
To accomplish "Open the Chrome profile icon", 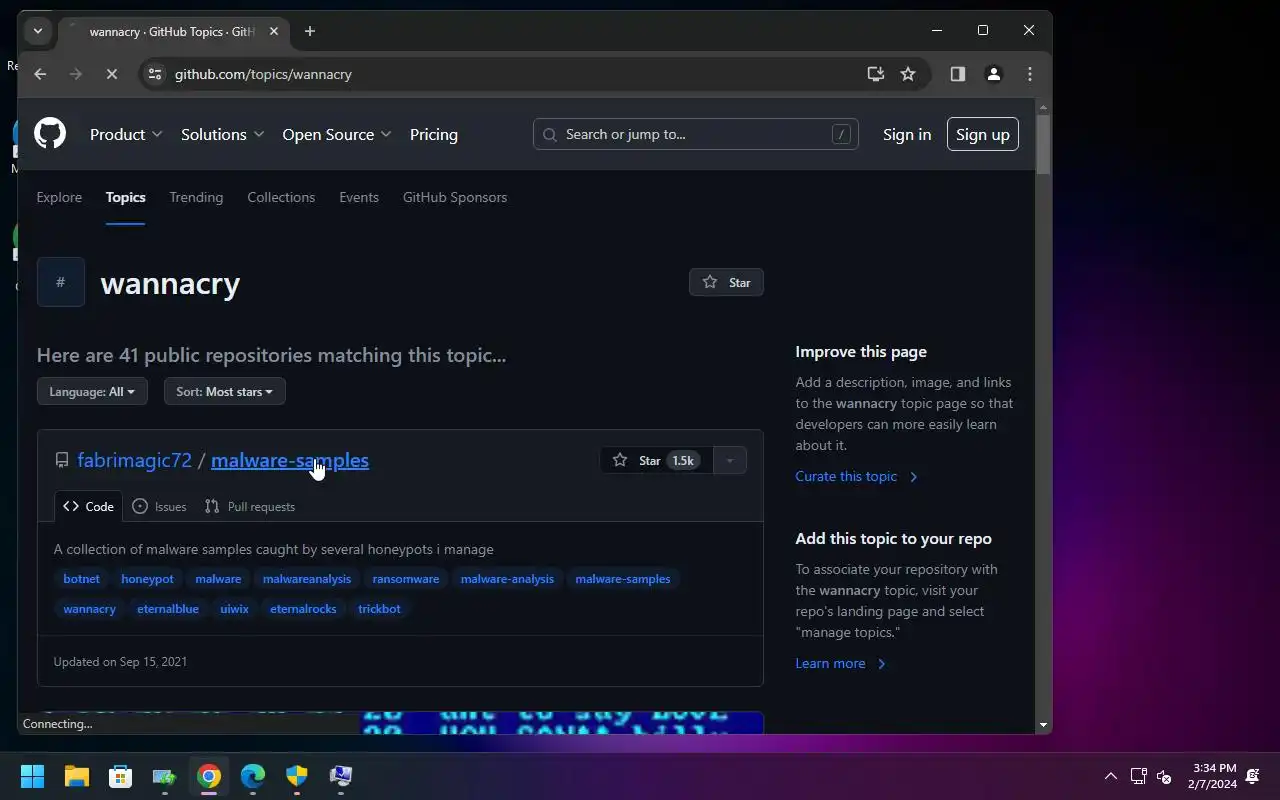I will pyautogui.click(x=994, y=74).
